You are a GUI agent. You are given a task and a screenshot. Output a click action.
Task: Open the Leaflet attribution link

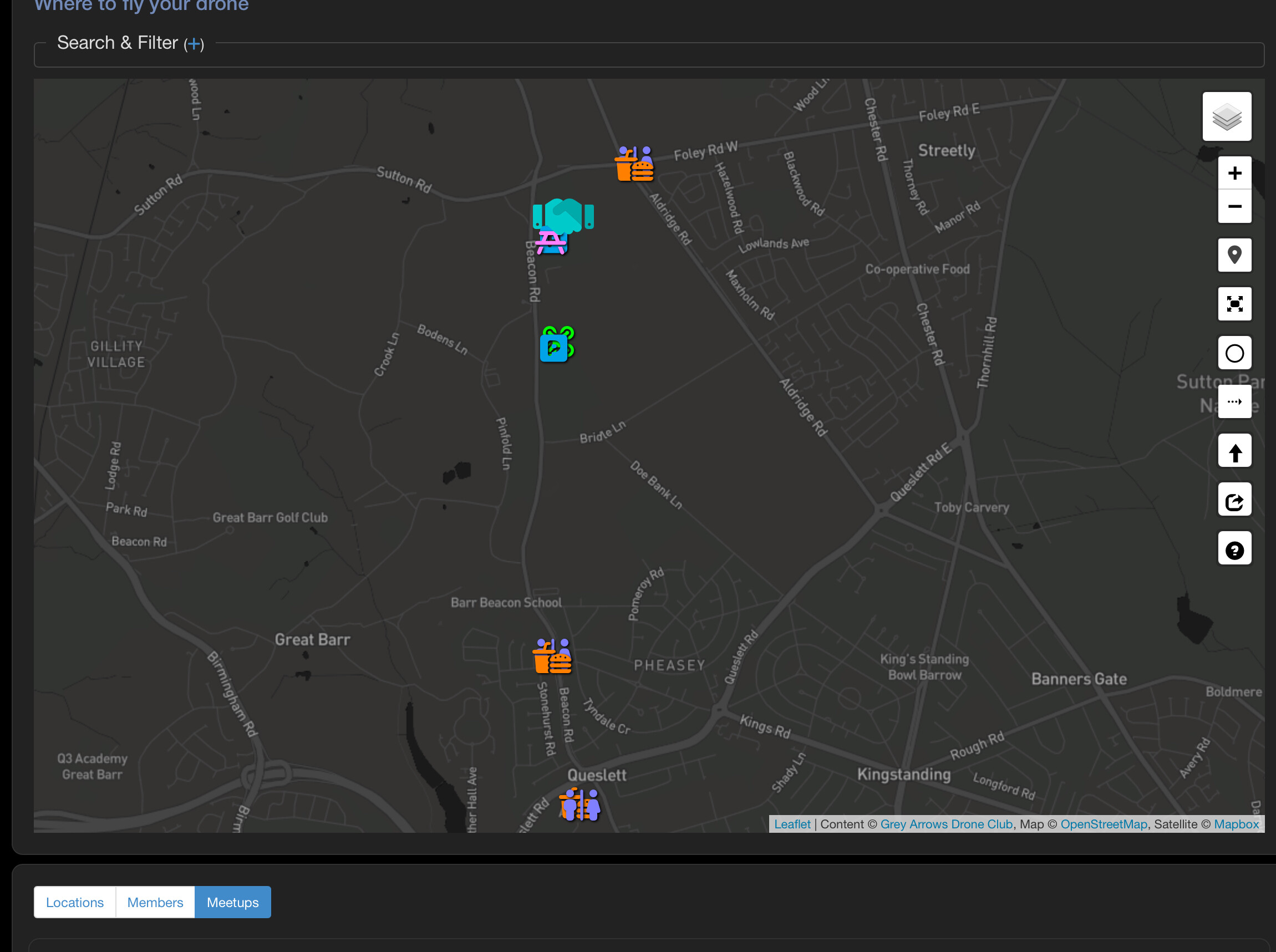792,824
